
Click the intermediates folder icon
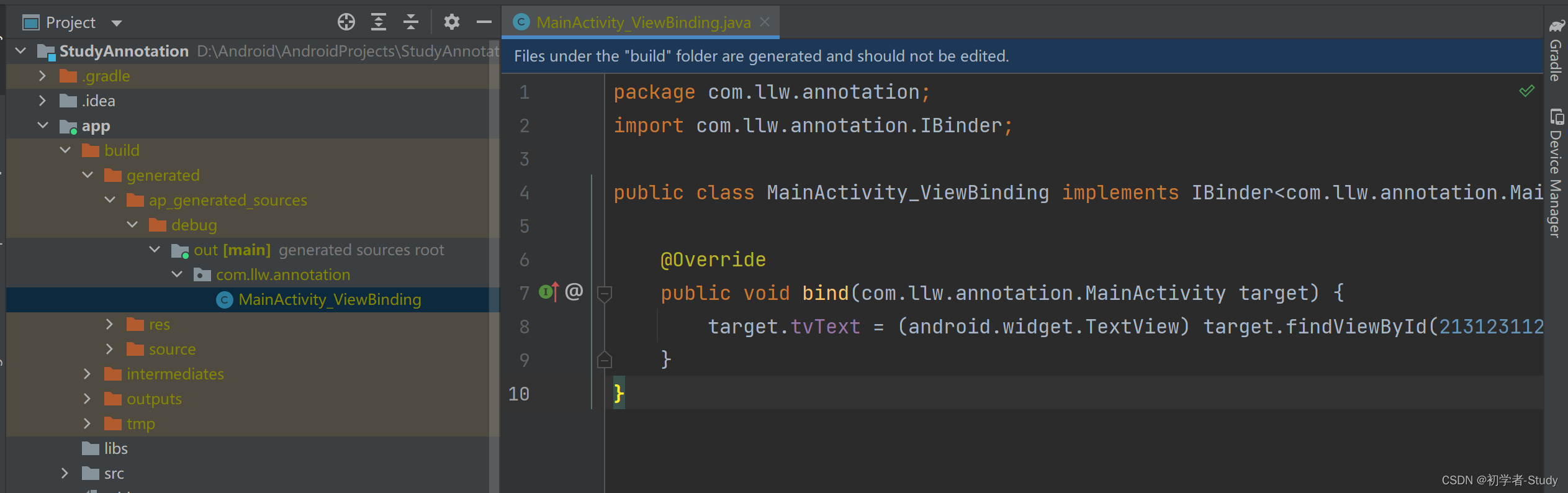(113, 374)
